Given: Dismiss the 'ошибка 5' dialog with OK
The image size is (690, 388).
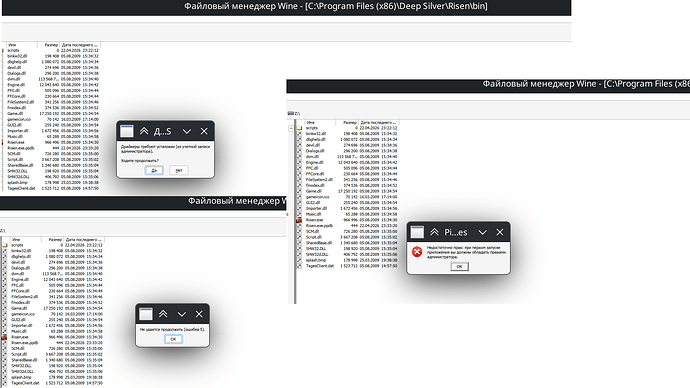Looking at the screenshot, I should click(x=173, y=339).
